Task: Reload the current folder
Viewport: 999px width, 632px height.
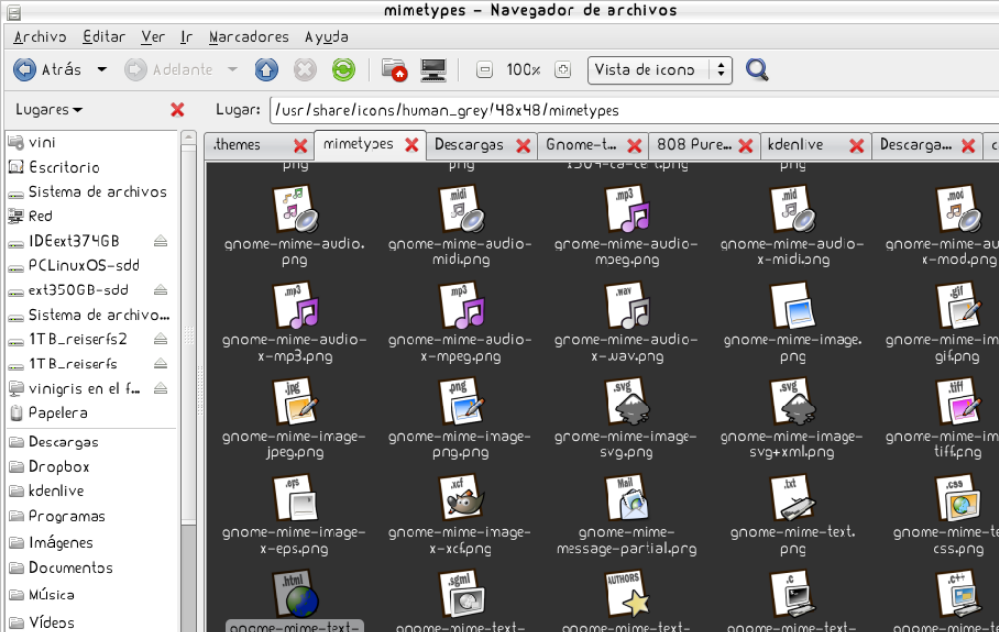Action: click(343, 69)
